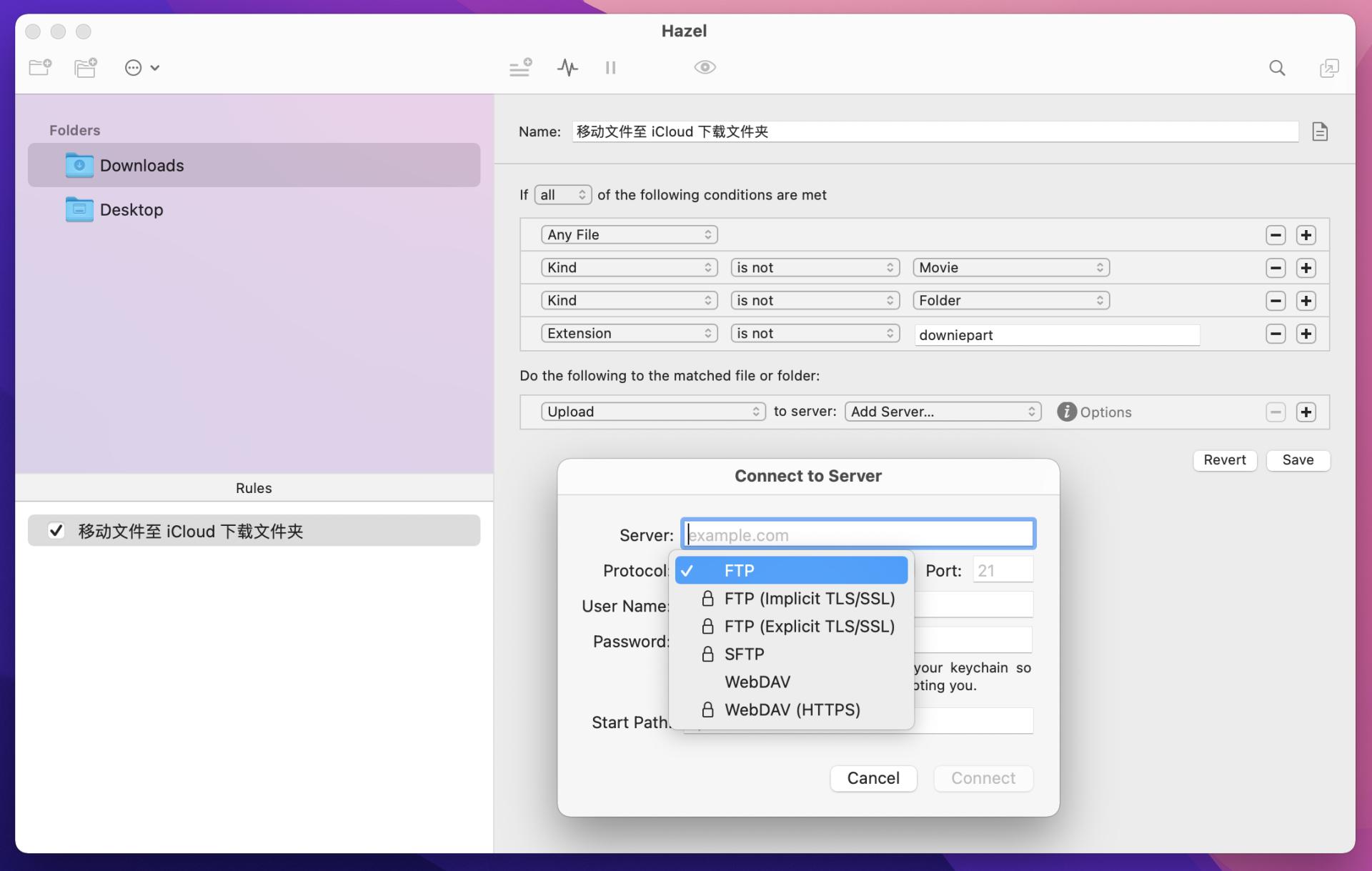Pause rules with the pause icon
Image resolution: width=1372 pixels, height=871 pixels.
coord(610,67)
